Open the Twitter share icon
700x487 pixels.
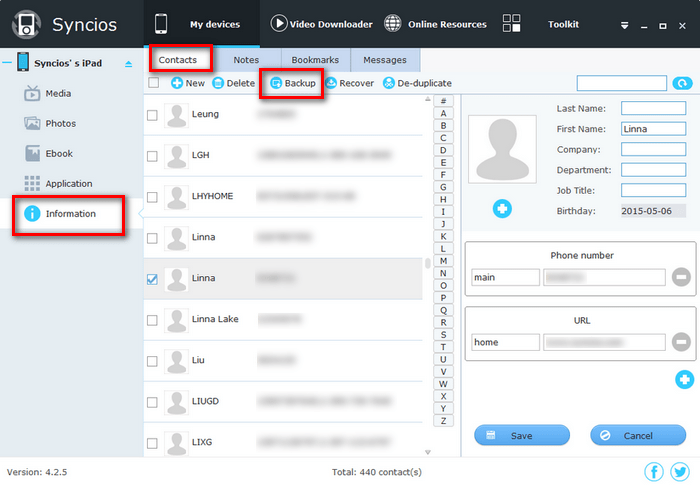[680, 472]
